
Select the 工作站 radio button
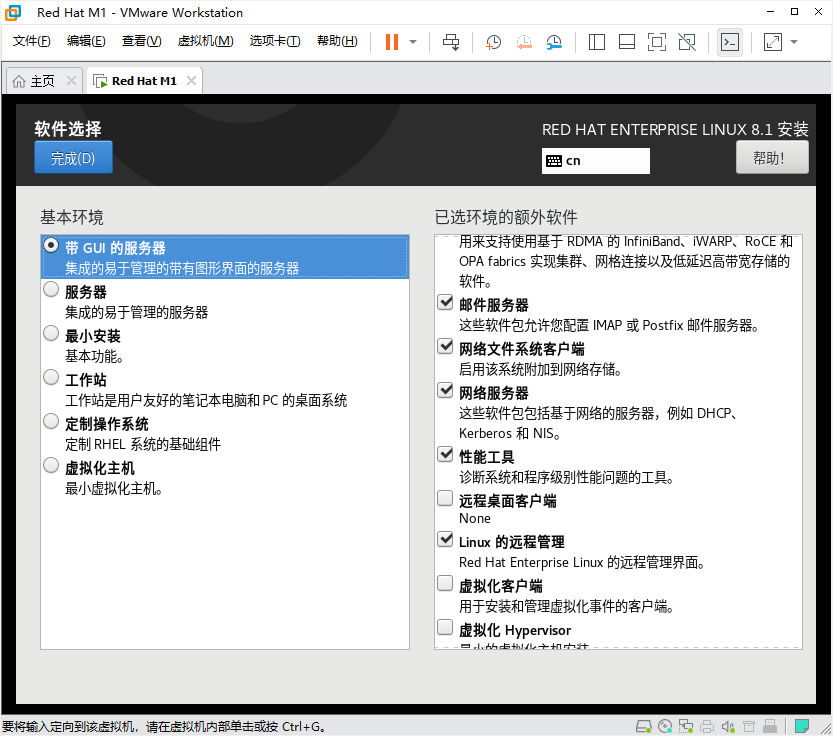coord(51,378)
